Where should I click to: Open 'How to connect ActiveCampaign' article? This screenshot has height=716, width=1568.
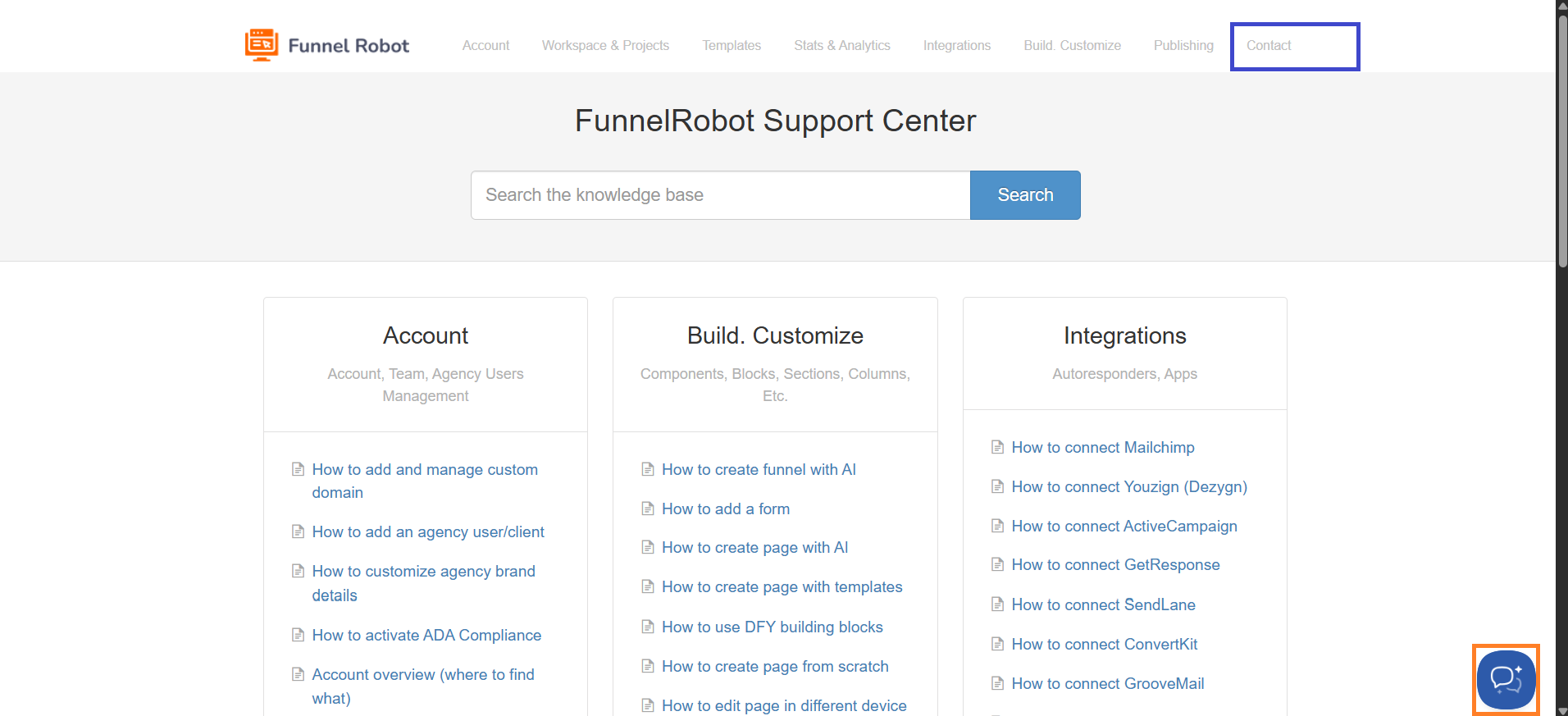click(x=1124, y=526)
